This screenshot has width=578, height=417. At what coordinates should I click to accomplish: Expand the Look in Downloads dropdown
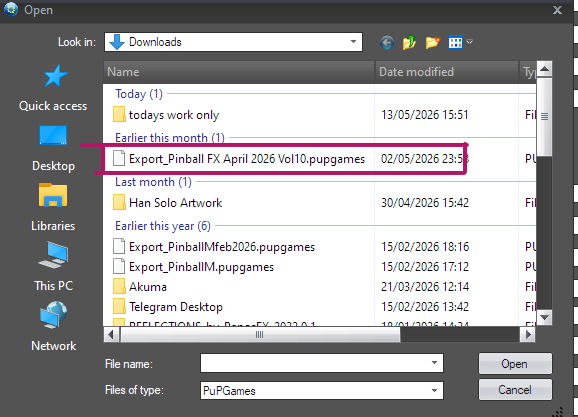click(353, 42)
